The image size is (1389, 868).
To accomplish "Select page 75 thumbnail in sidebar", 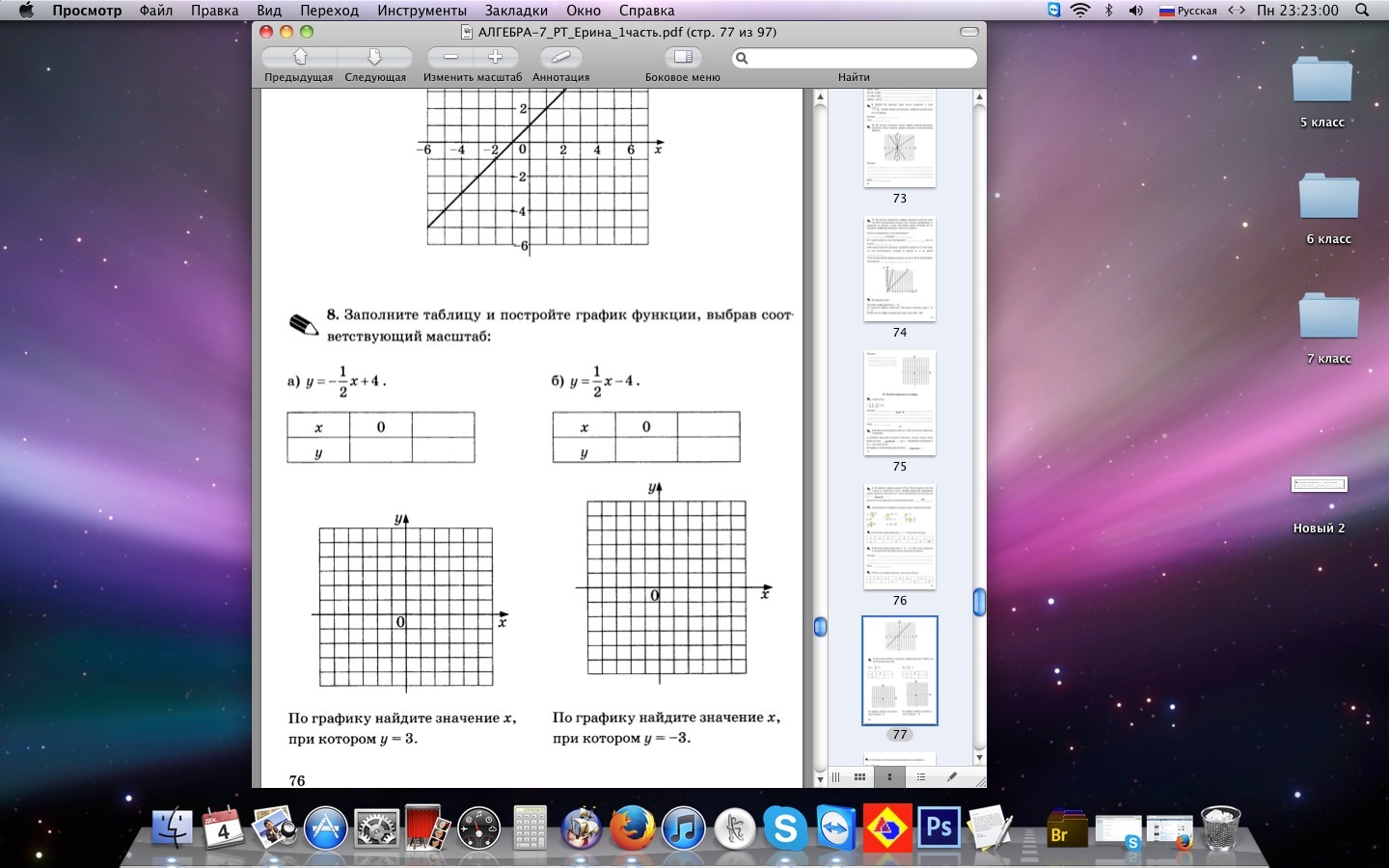I will pyautogui.click(x=900, y=403).
